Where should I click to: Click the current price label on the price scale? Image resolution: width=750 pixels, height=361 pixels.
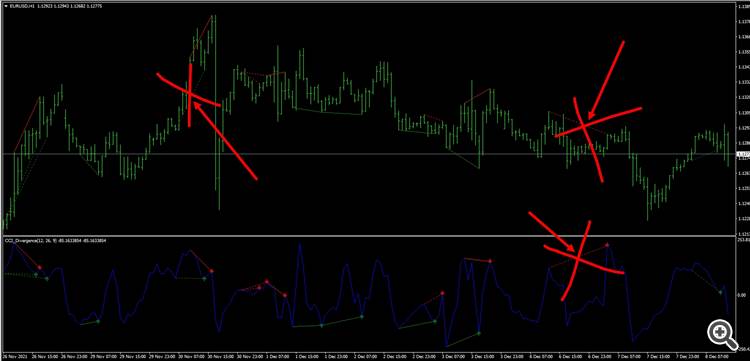(743, 153)
